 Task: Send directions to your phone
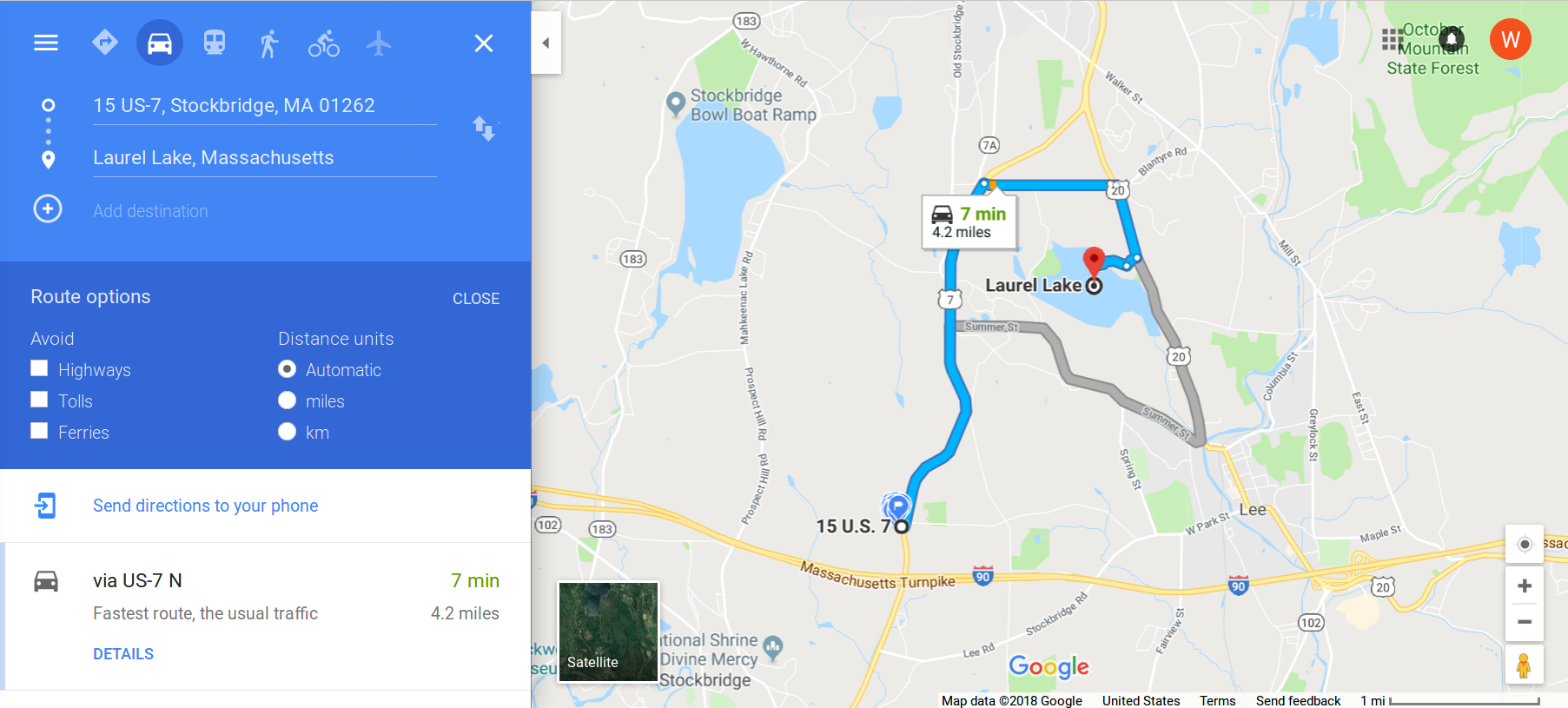(x=205, y=506)
